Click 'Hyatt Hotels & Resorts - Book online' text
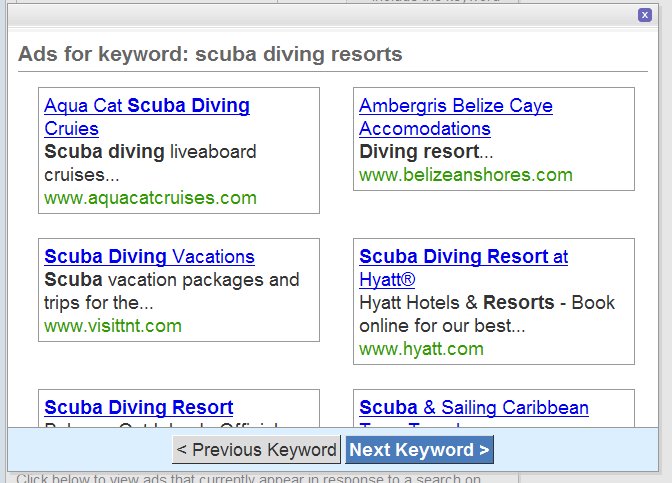The width and height of the screenshot is (672, 483). point(486,314)
